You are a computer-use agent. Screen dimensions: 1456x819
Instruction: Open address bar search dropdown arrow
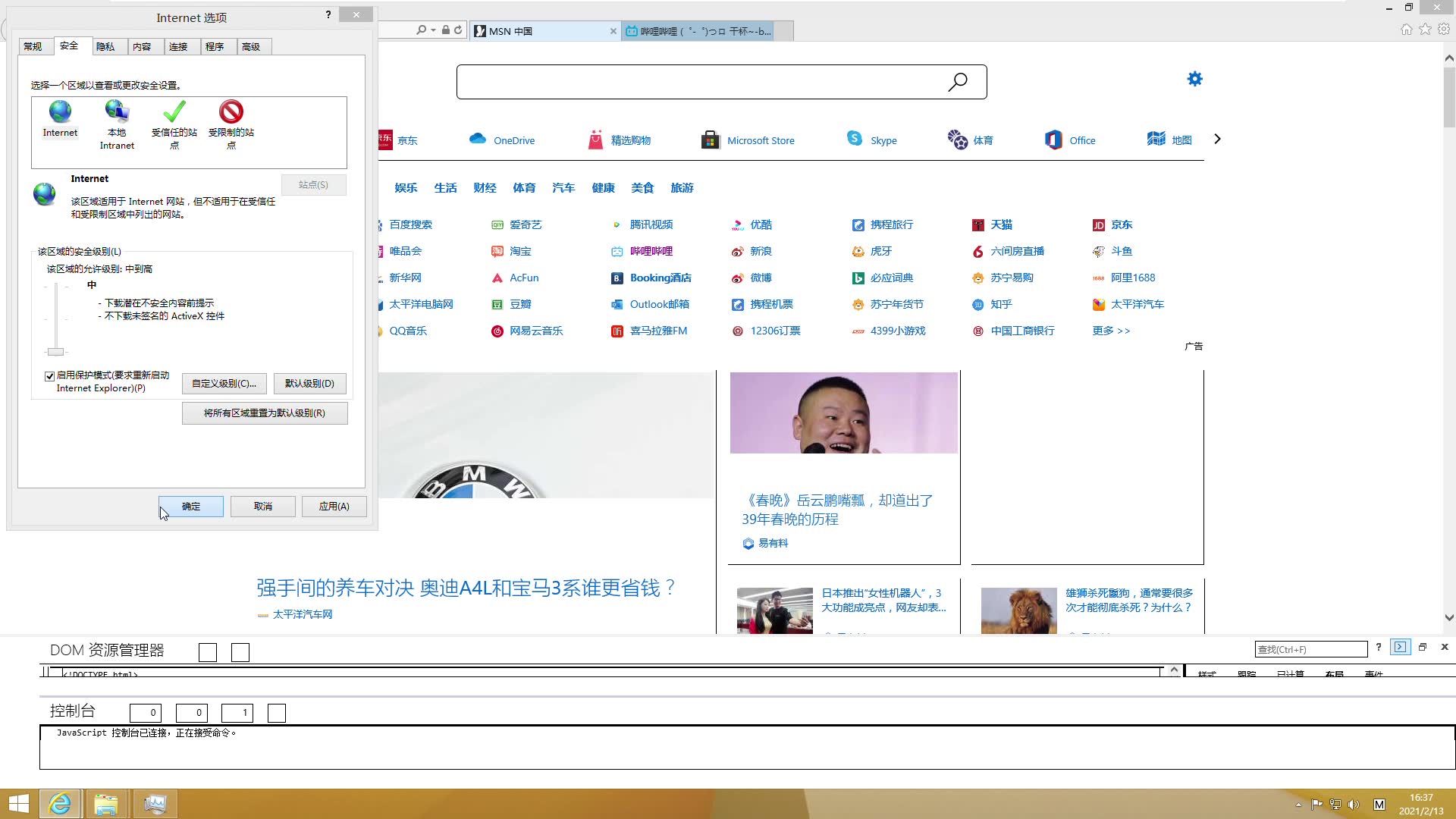433,30
